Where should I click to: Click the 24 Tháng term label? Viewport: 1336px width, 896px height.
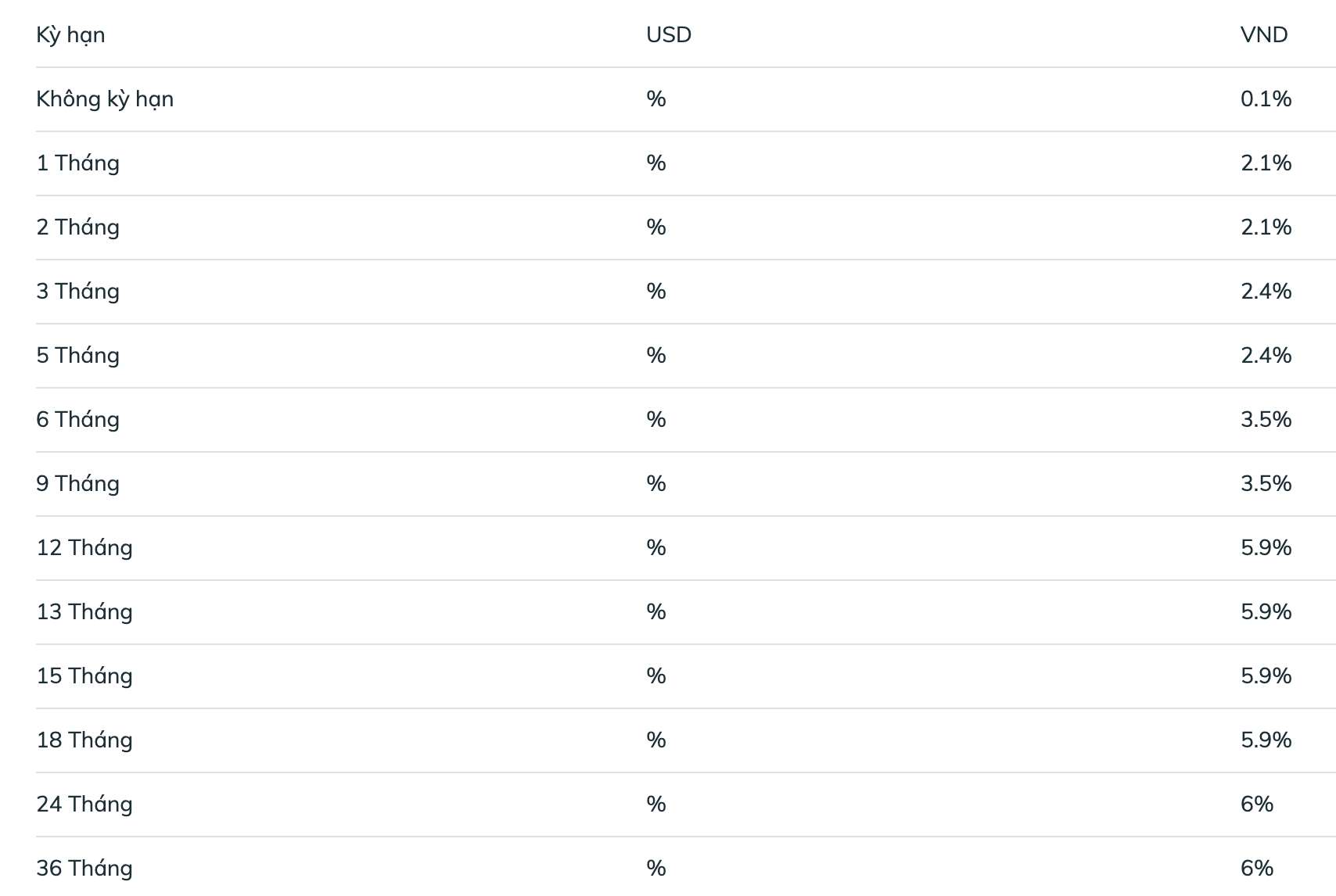[84, 805]
